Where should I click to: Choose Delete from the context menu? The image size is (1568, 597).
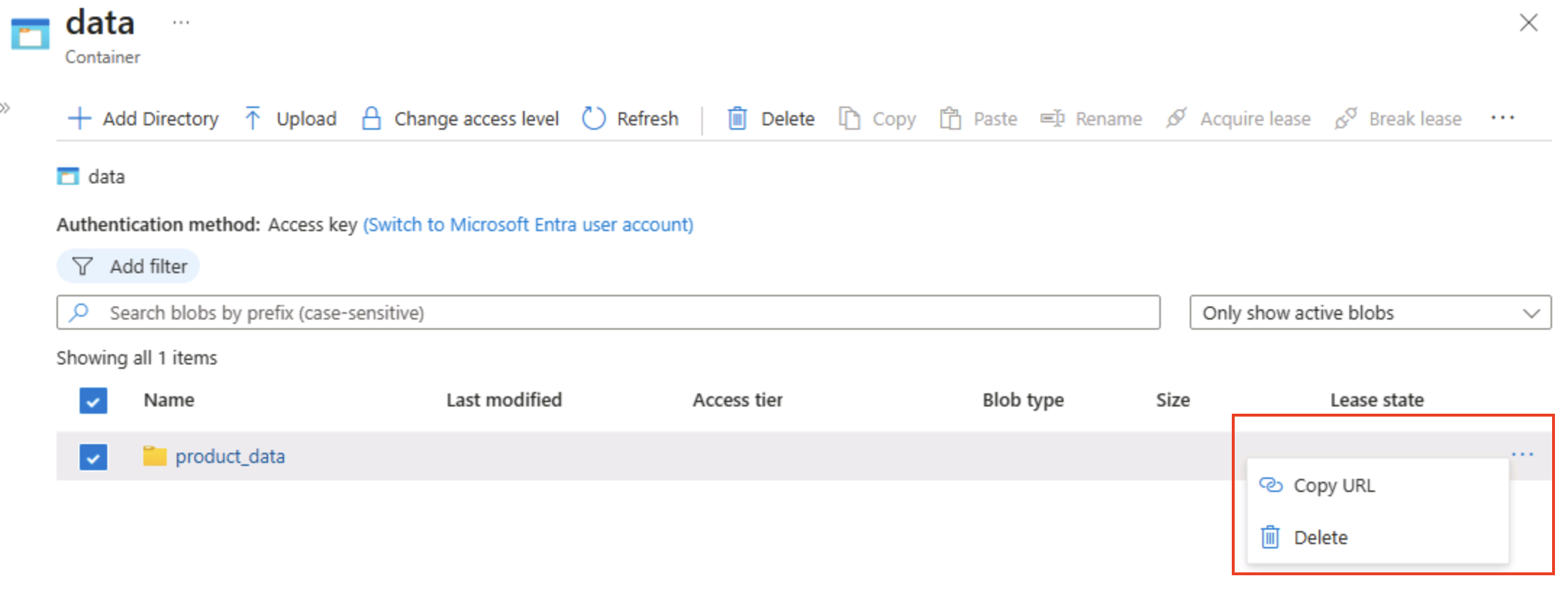1320,538
